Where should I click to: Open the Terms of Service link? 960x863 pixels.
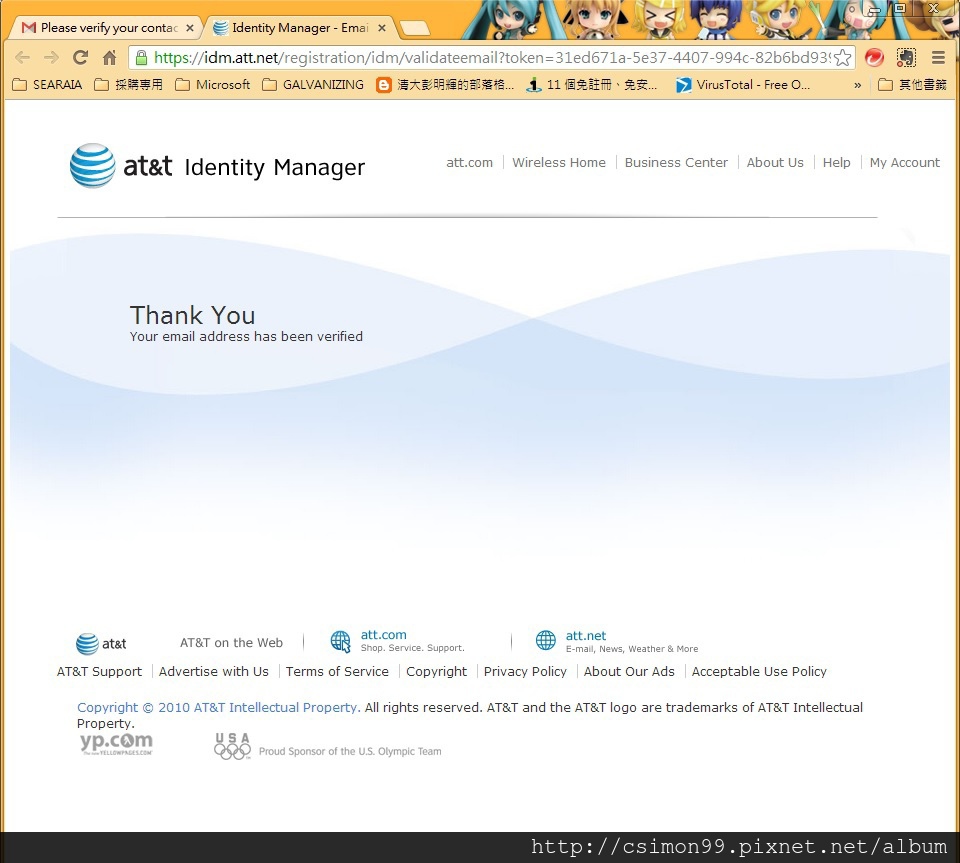(x=337, y=671)
